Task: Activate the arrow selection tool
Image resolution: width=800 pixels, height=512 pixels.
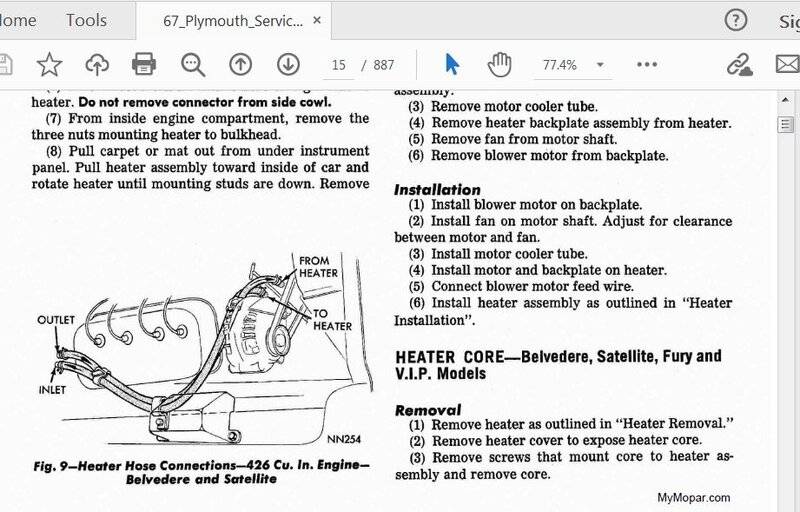Action: point(452,65)
